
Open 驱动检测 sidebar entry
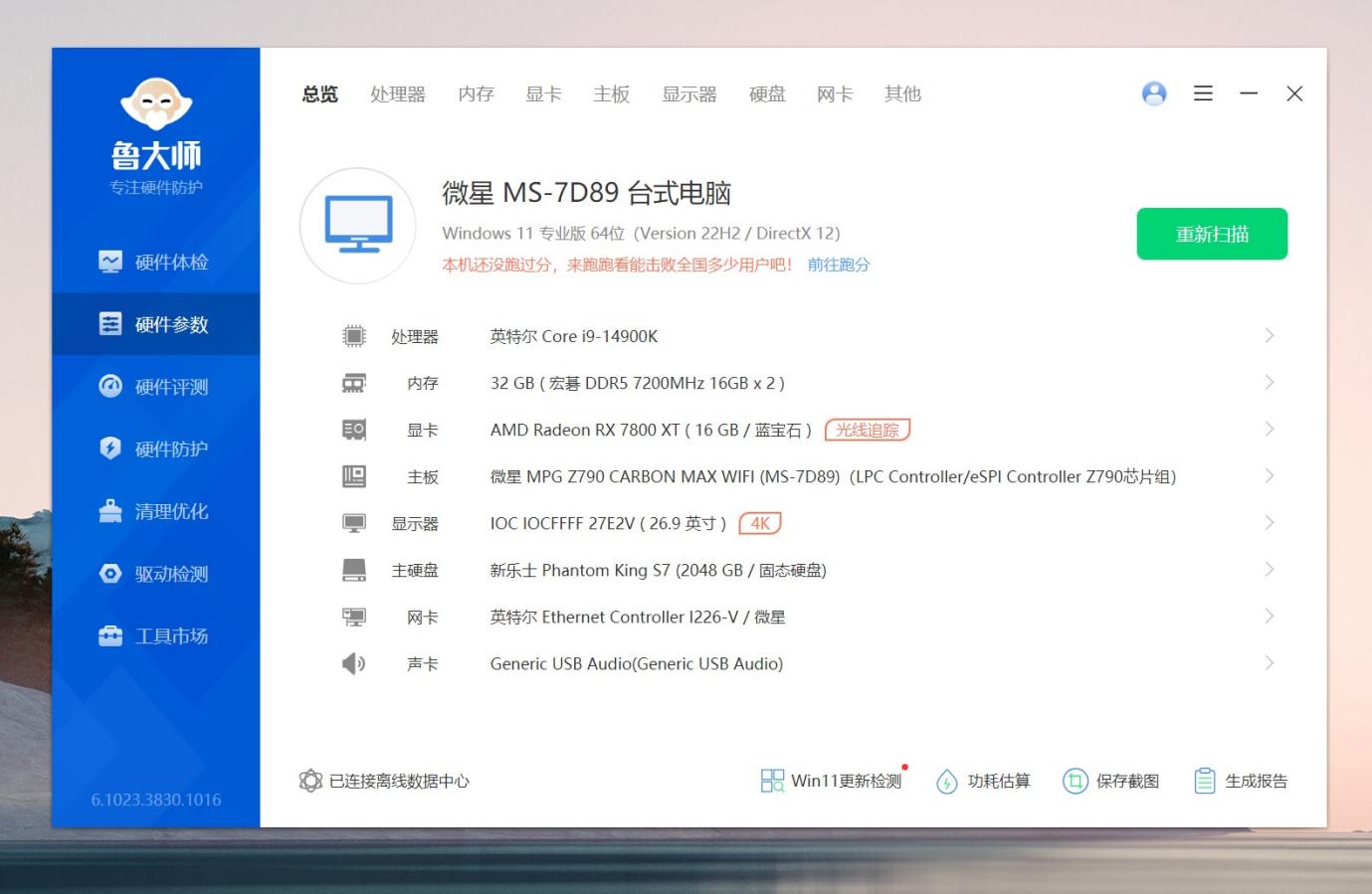pyautogui.click(x=155, y=574)
